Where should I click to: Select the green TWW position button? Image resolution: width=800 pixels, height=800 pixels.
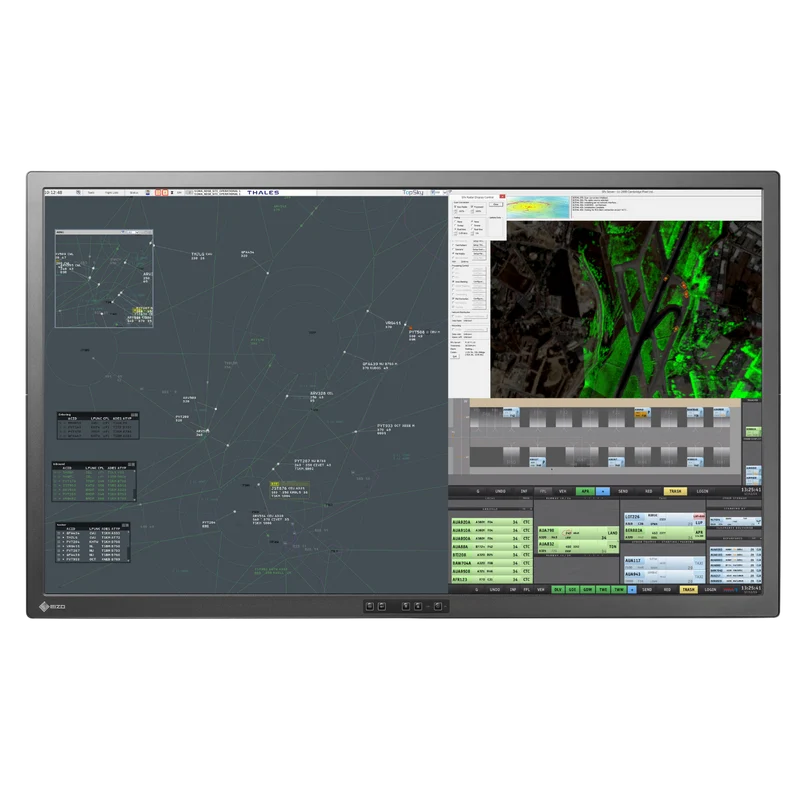pyautogui.click(x=619, y=589)
